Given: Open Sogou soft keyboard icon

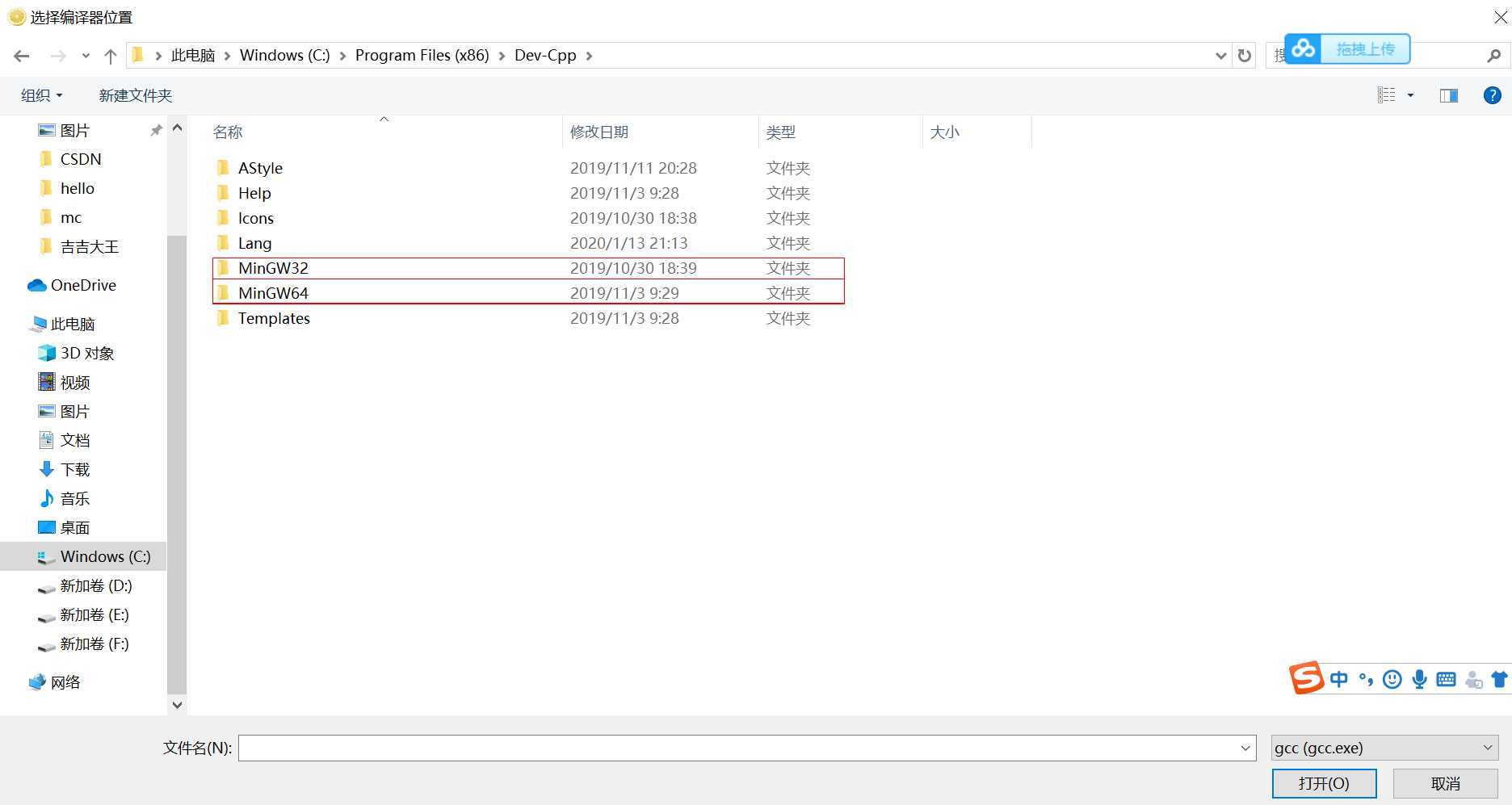Looking at the screenshot, I should click(1446, 680).
